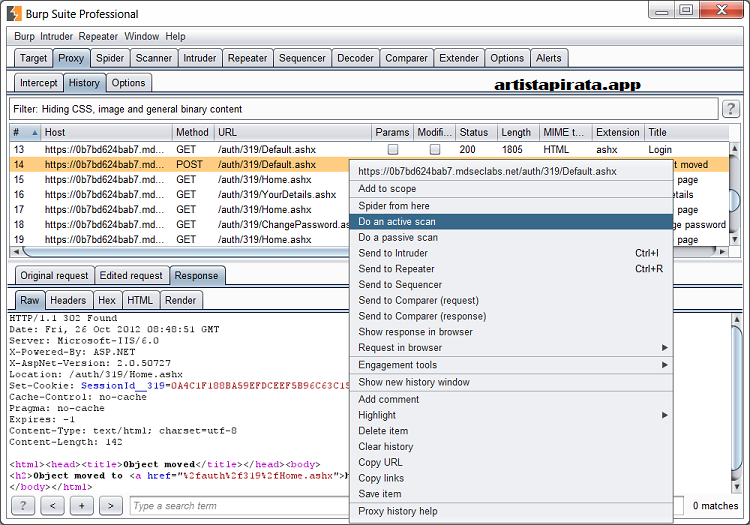750x525 pixels.
Task: Sort by the Status column header
Action: (476, 132)
